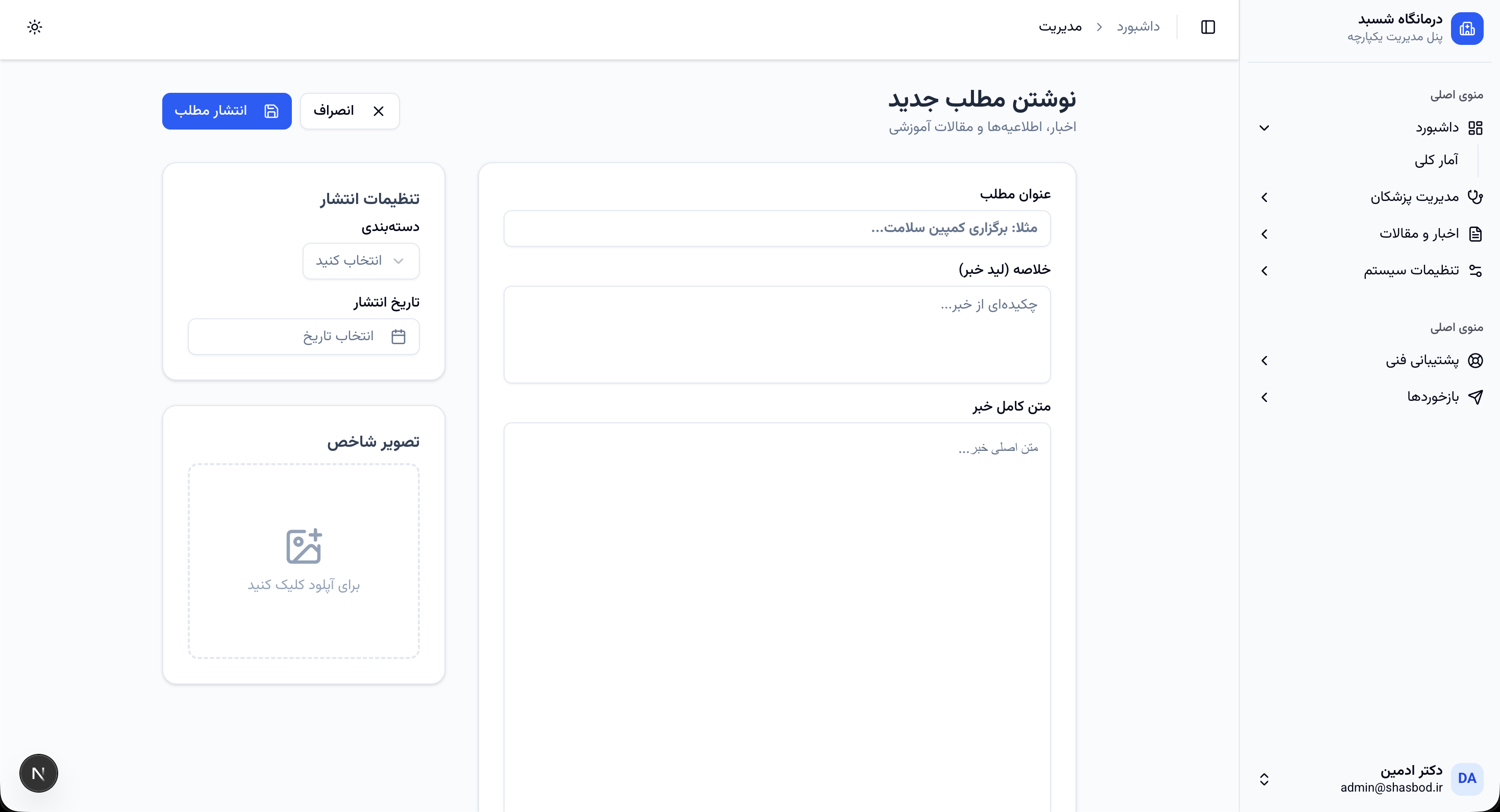
Task: Click the image upload icon
Action: pyautogui.click(x=304, y=546)
